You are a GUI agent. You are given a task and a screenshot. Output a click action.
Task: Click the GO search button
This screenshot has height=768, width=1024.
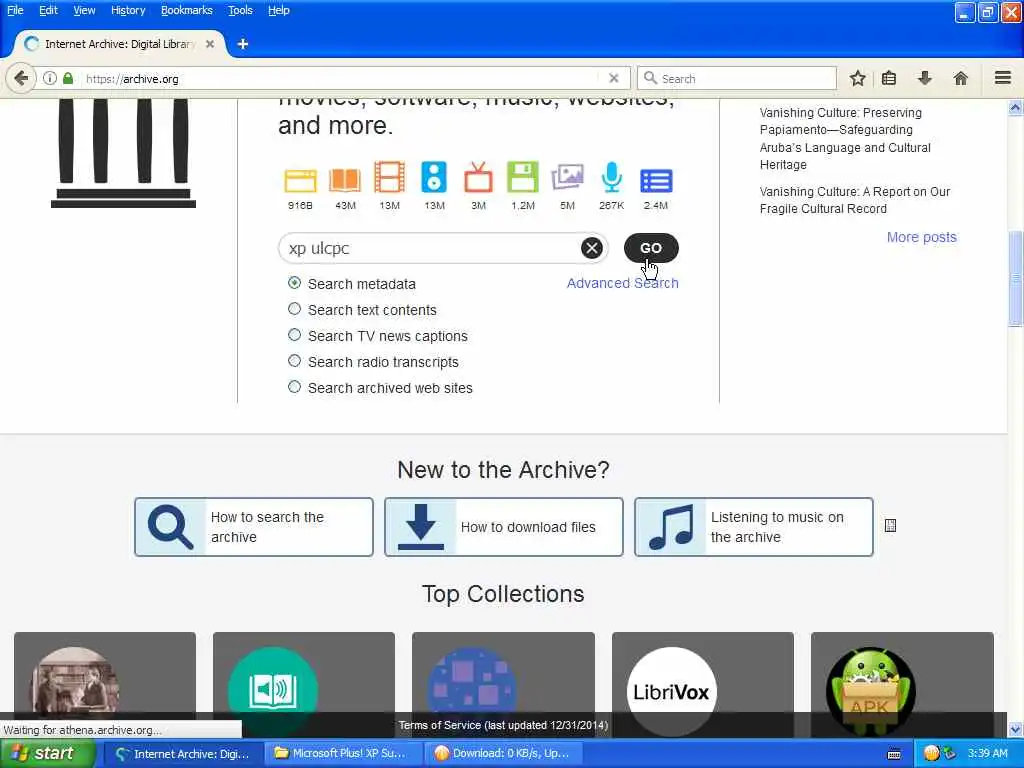pyautogui.click(x=650, y=248)
